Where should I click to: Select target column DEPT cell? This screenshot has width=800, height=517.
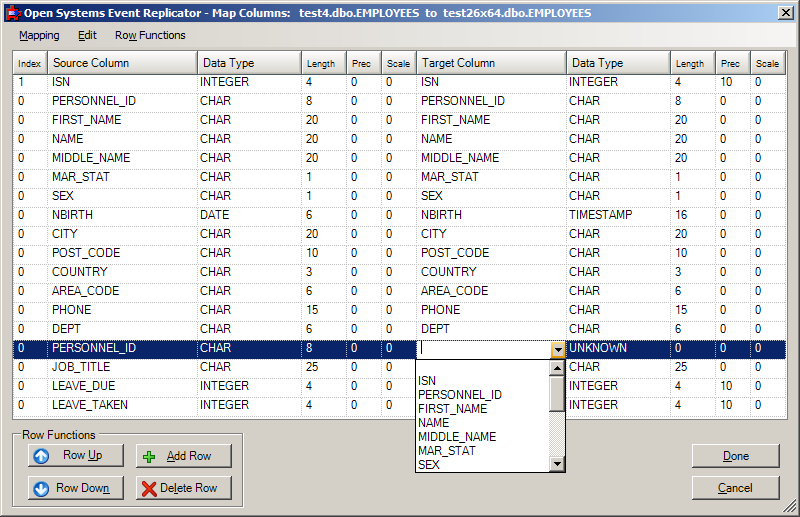[x=491, y=329]
